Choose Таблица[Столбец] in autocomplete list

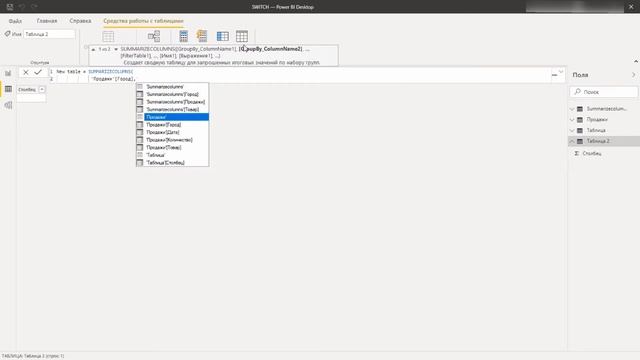(x=172, y=162)
